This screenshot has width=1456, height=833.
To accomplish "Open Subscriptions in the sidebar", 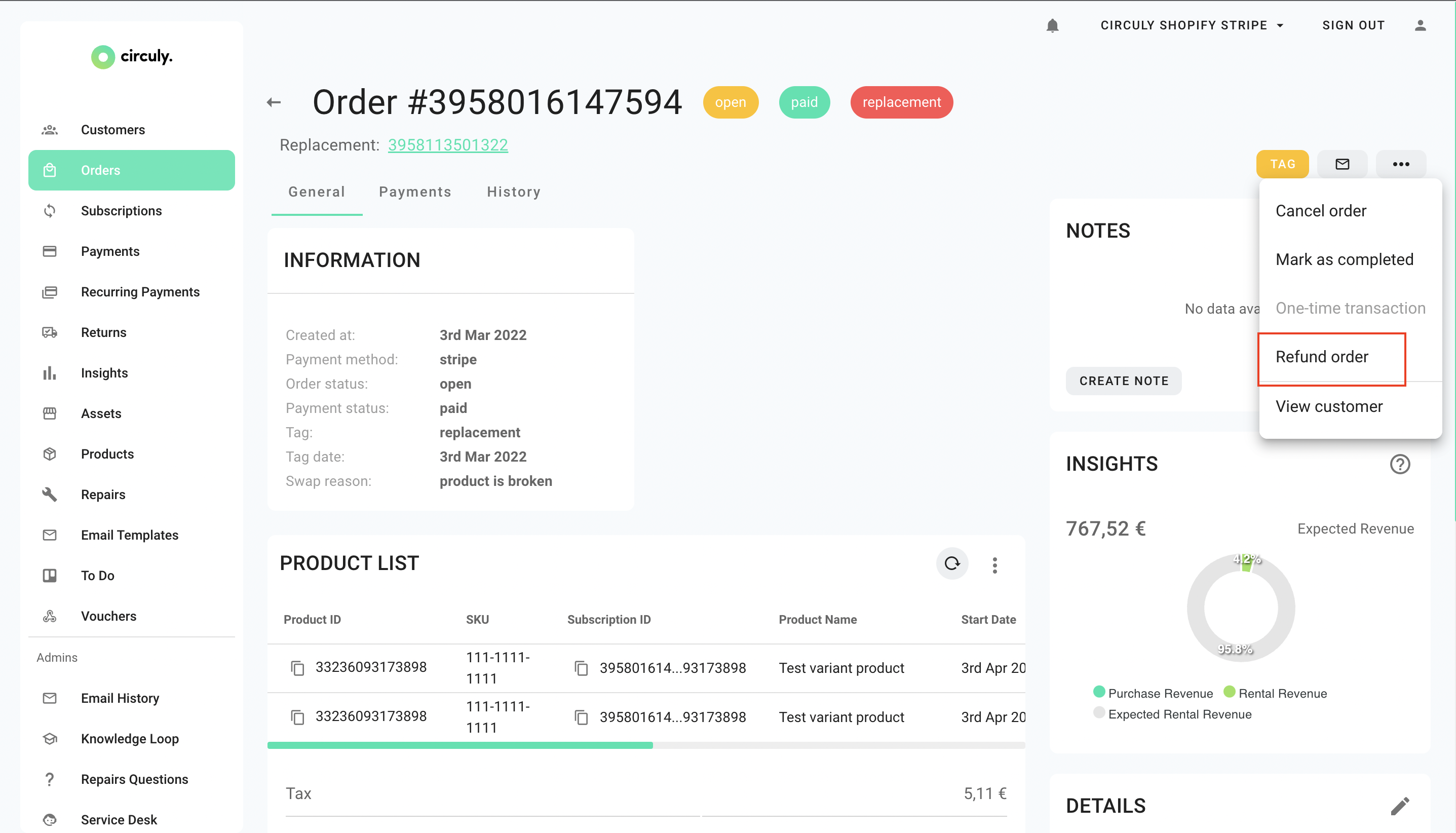I will (x=132, y=211).
